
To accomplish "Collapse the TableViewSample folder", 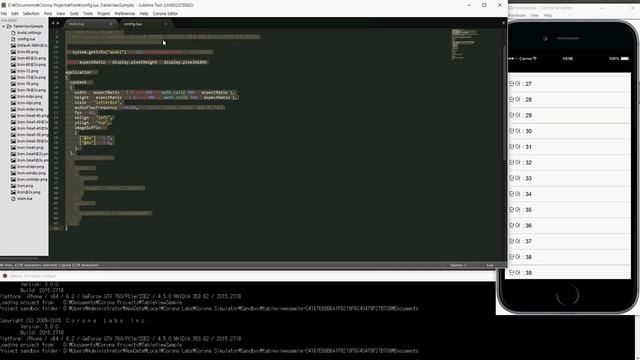I will (4, 26).
